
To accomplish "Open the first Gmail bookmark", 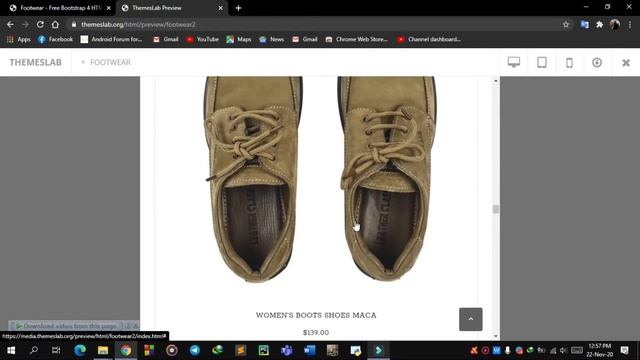I will coord(166,39).
